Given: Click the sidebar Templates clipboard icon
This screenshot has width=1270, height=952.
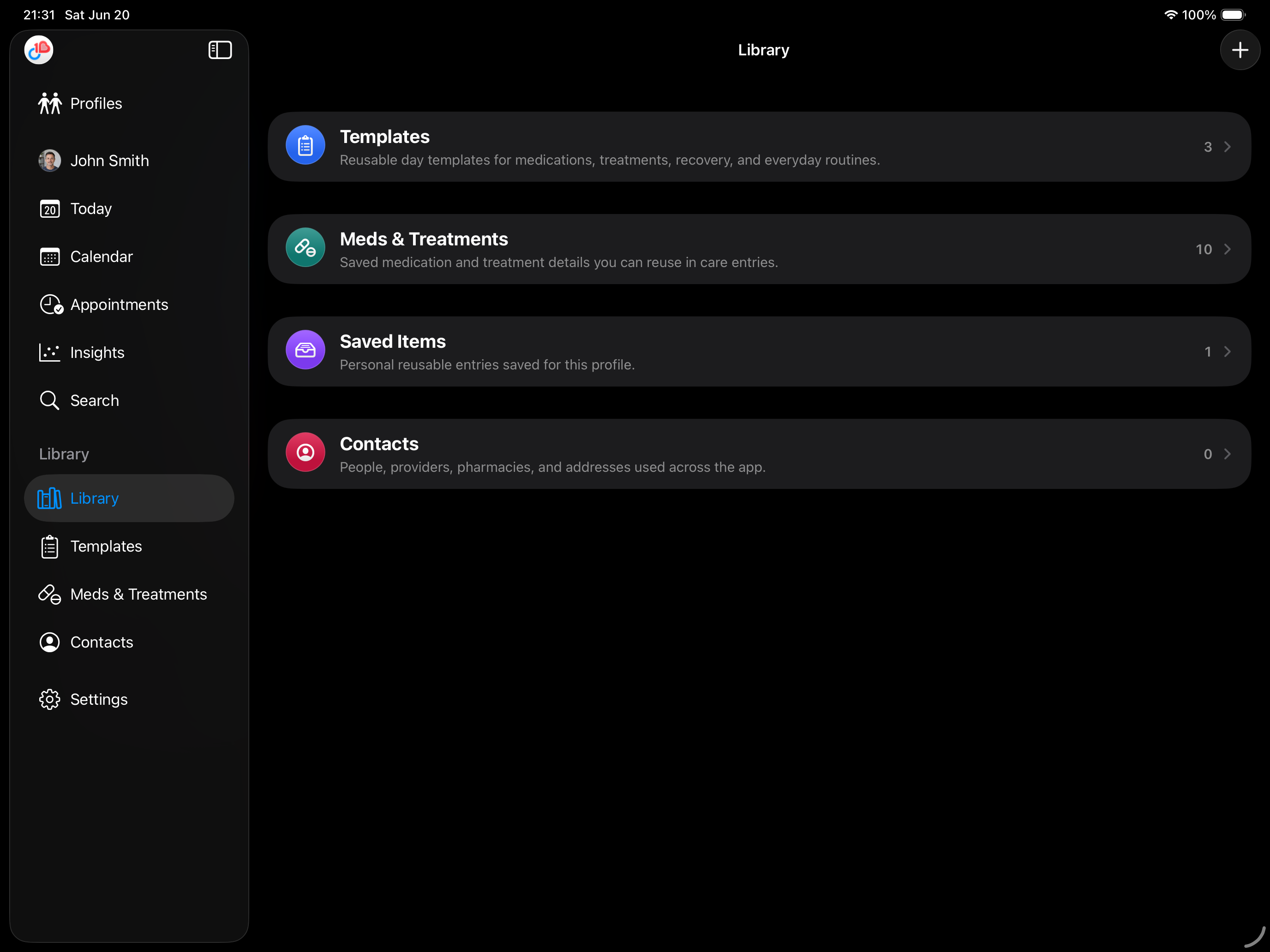Looking at the screenshot, I should [50, 546].
